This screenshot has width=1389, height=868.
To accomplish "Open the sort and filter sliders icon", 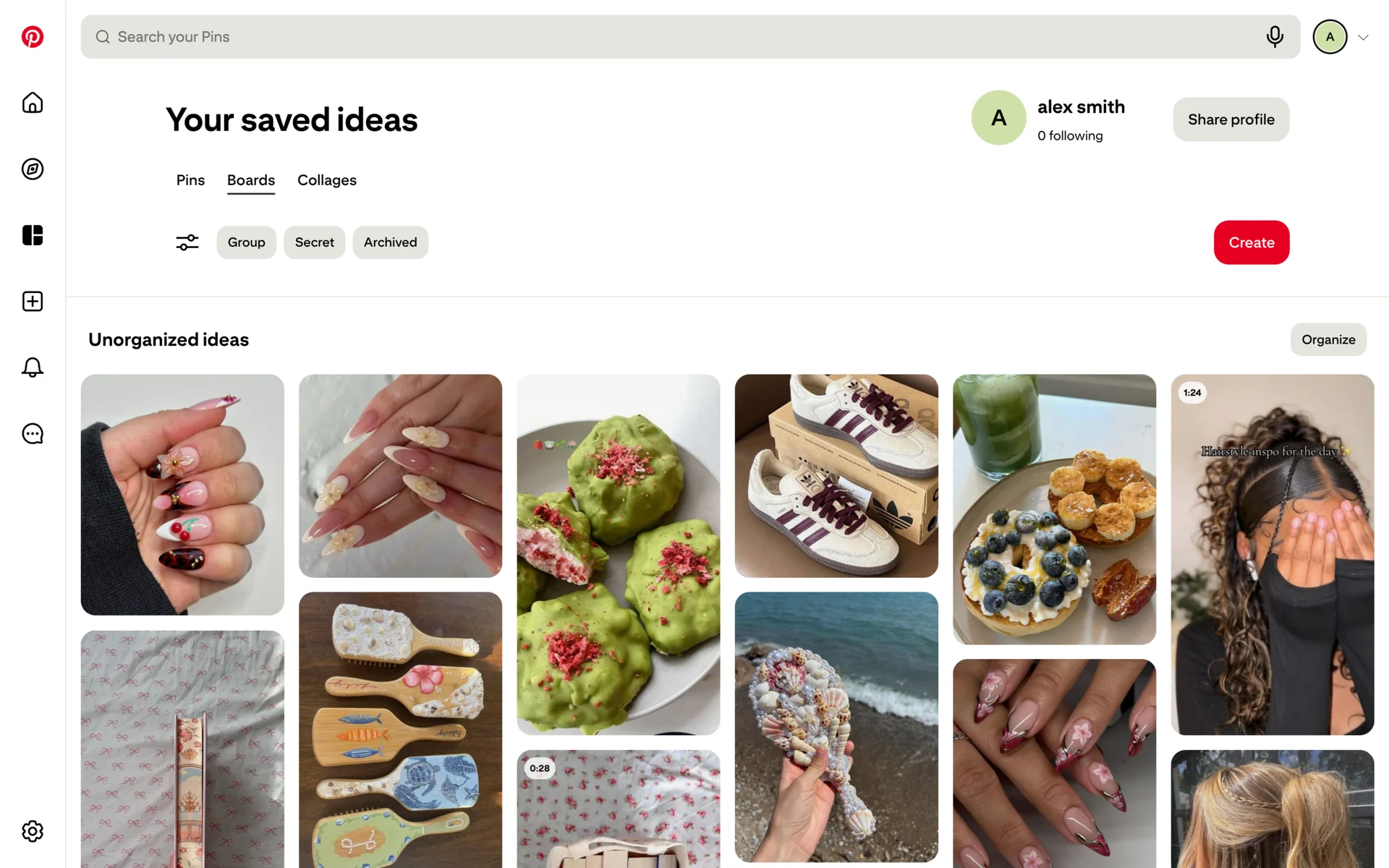I will (x=187, y=242).
